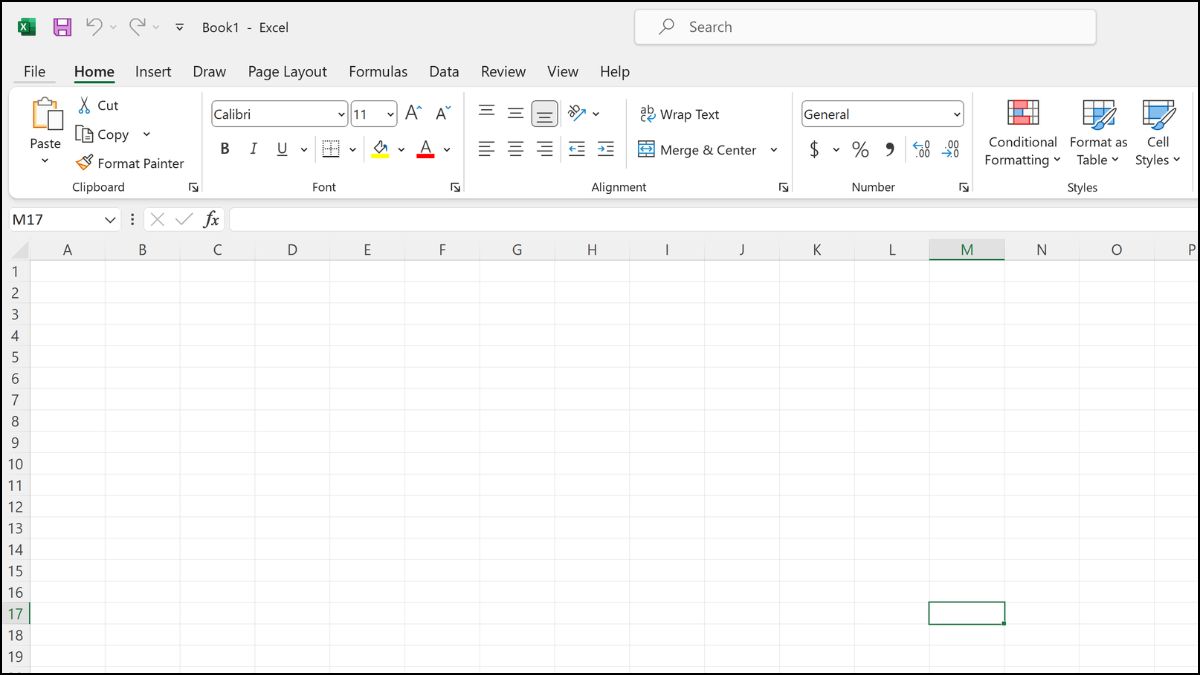Toggle underline formatting

click(281, 149)
